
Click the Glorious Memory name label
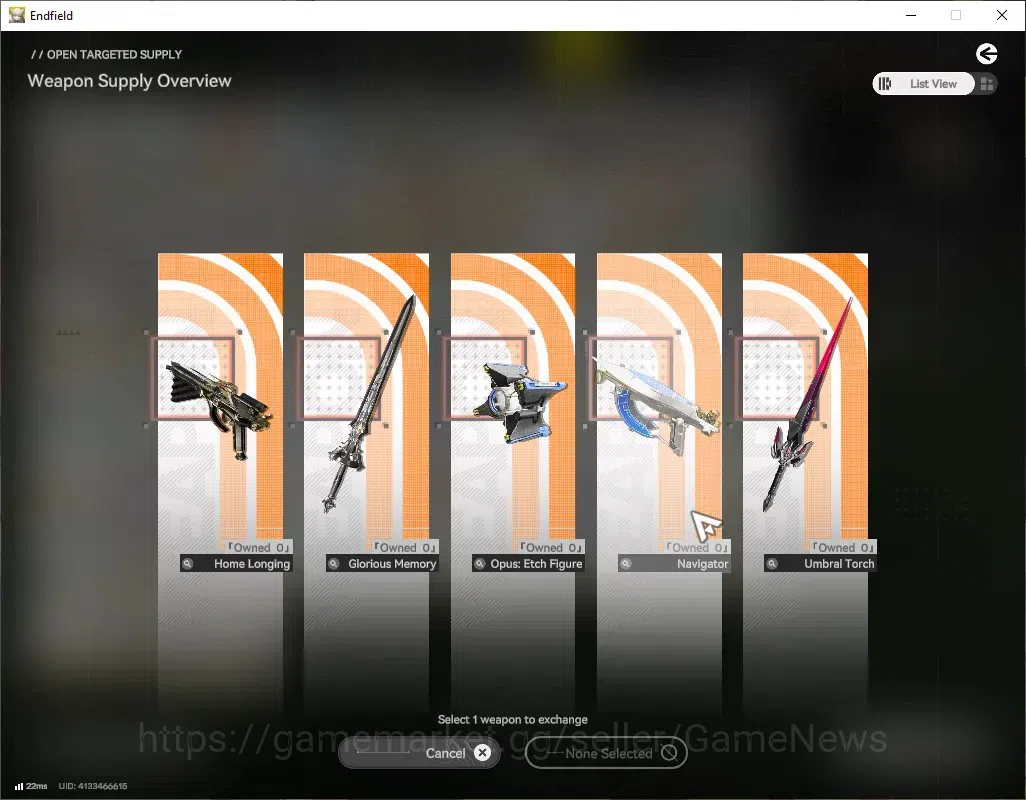392,563
